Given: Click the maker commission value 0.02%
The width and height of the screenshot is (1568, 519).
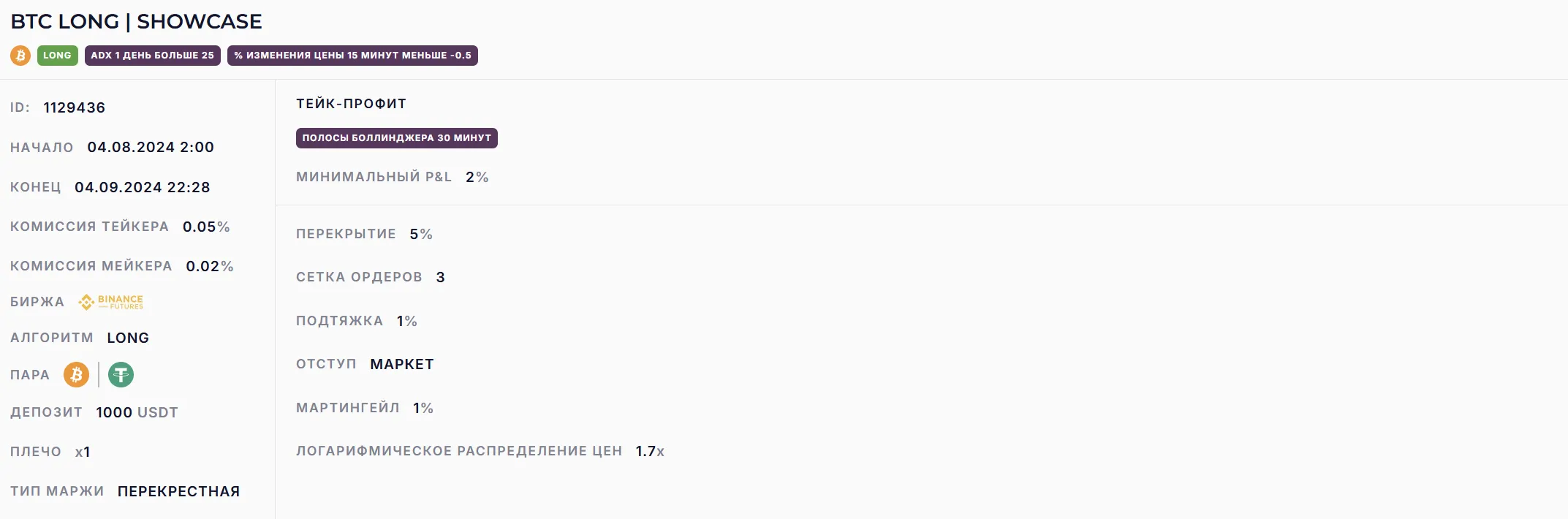Looking at the screenshot, I should coord(209,266).
